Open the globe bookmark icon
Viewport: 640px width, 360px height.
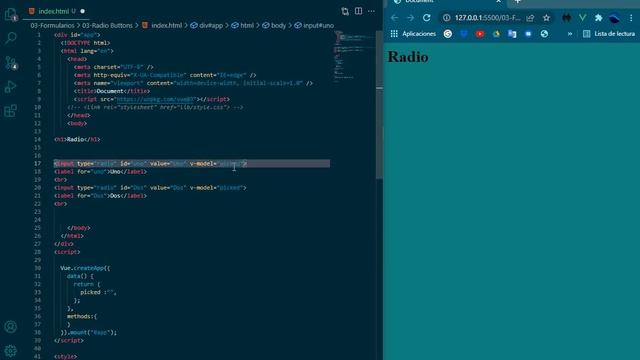click(x=544, y=34)
